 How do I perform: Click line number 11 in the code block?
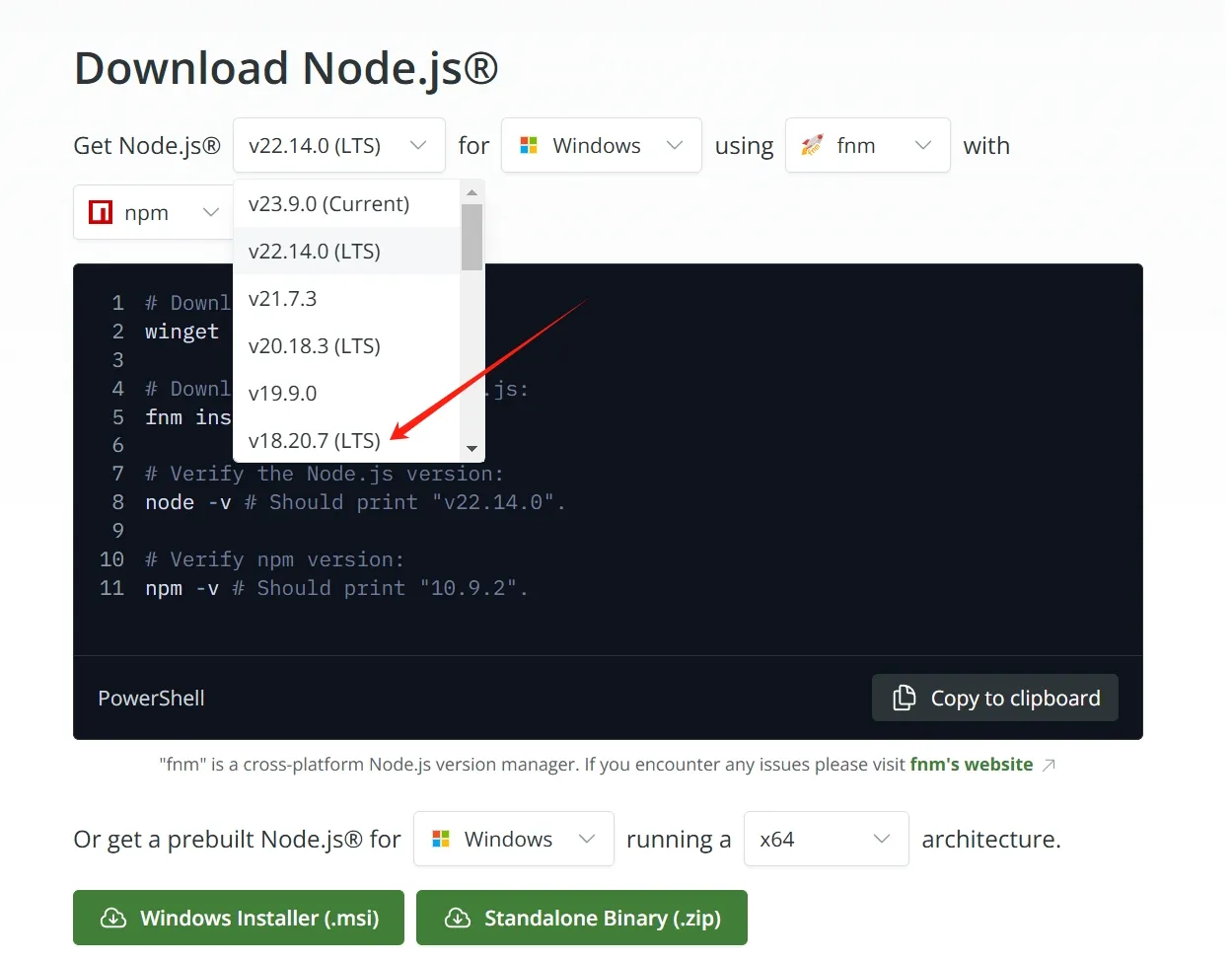point(112,588)
